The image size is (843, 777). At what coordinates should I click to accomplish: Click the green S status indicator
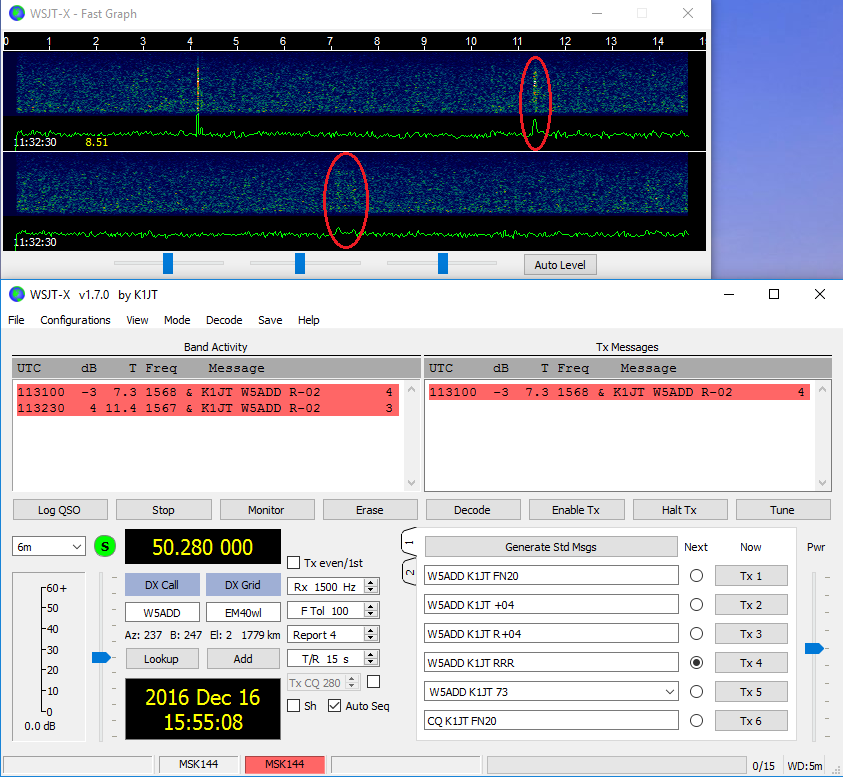[105, 547]
